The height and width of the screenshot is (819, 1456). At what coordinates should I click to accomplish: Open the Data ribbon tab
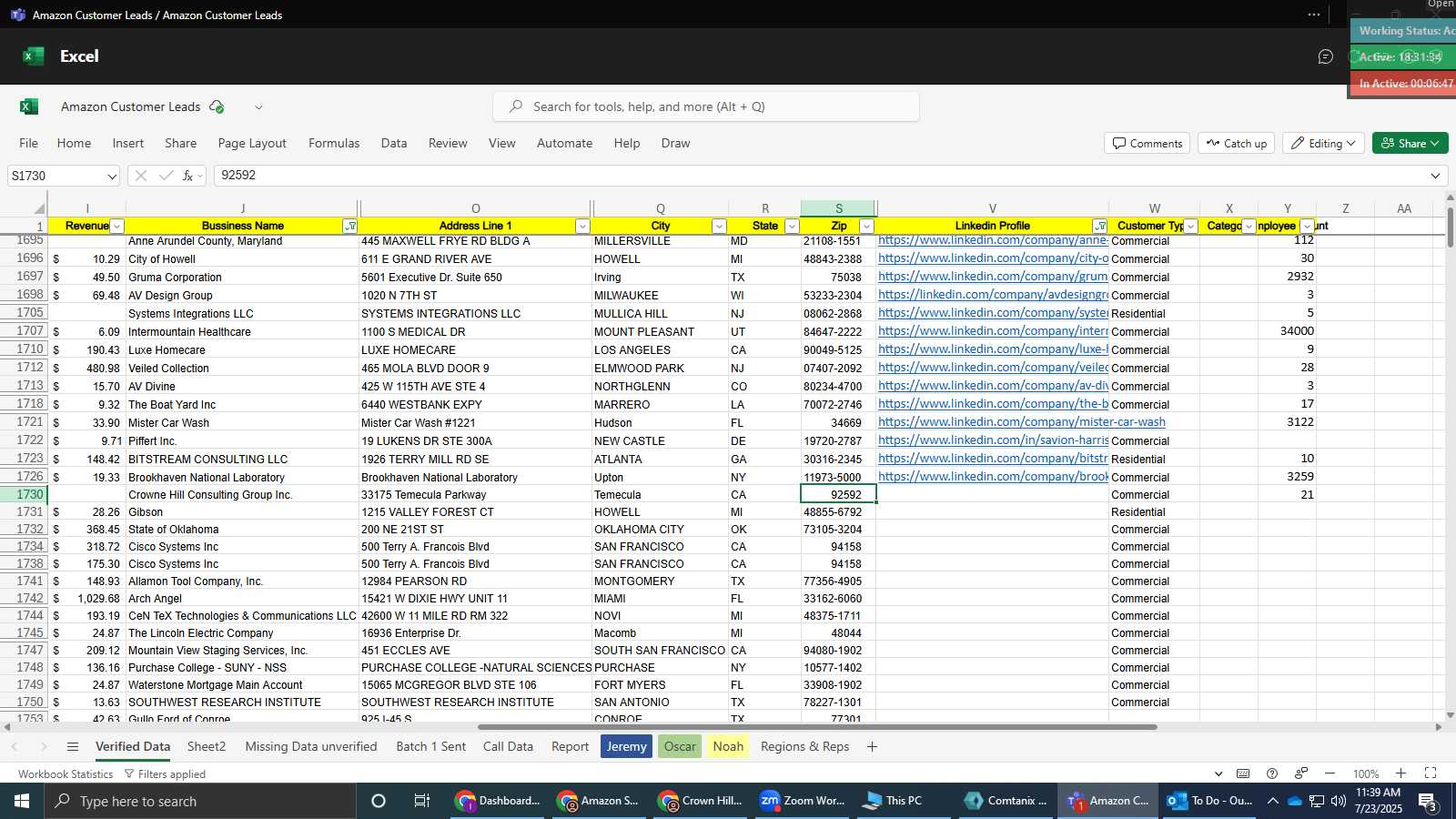394,143
